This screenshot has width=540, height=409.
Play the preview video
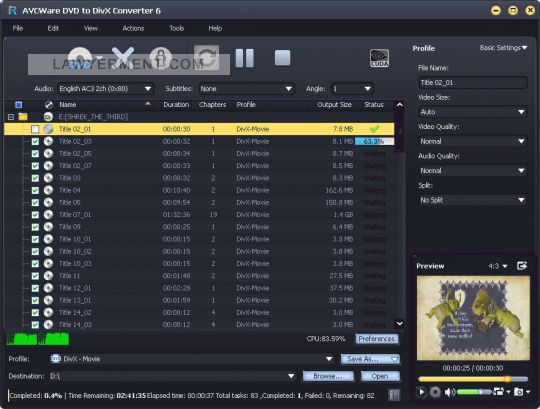tap(422, 392)
